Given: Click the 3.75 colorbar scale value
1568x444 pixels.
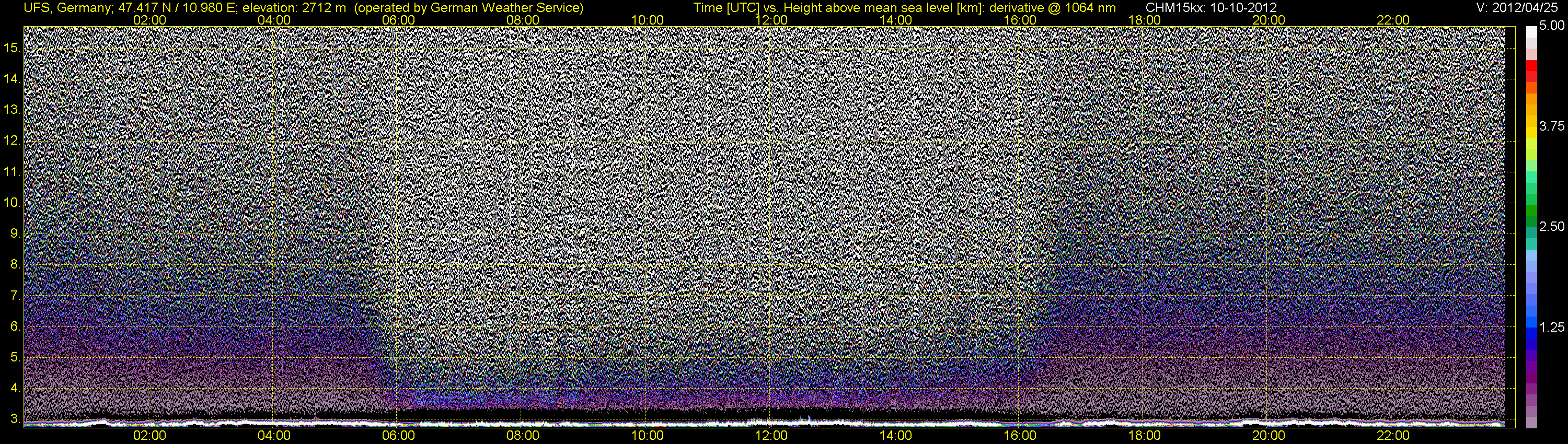Looking at the screenshot, I should [1552, 126].
